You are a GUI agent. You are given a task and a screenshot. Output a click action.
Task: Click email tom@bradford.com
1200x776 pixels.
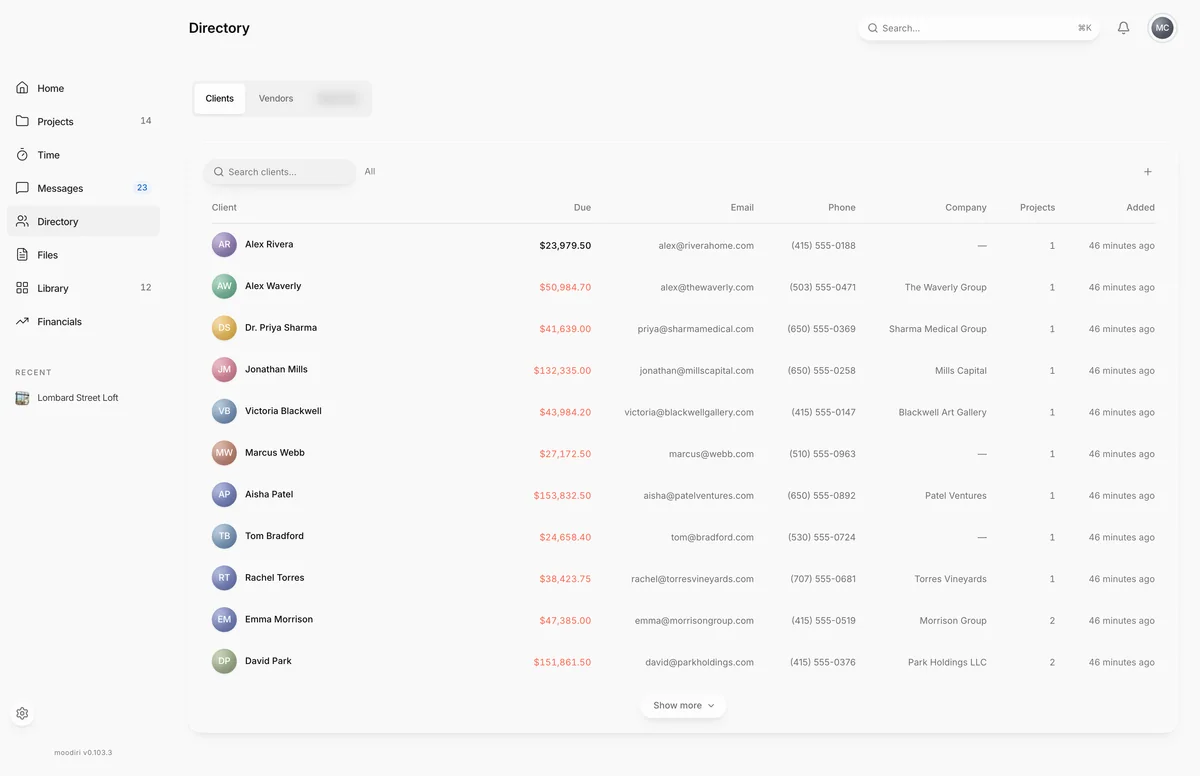tap(712, 537)
